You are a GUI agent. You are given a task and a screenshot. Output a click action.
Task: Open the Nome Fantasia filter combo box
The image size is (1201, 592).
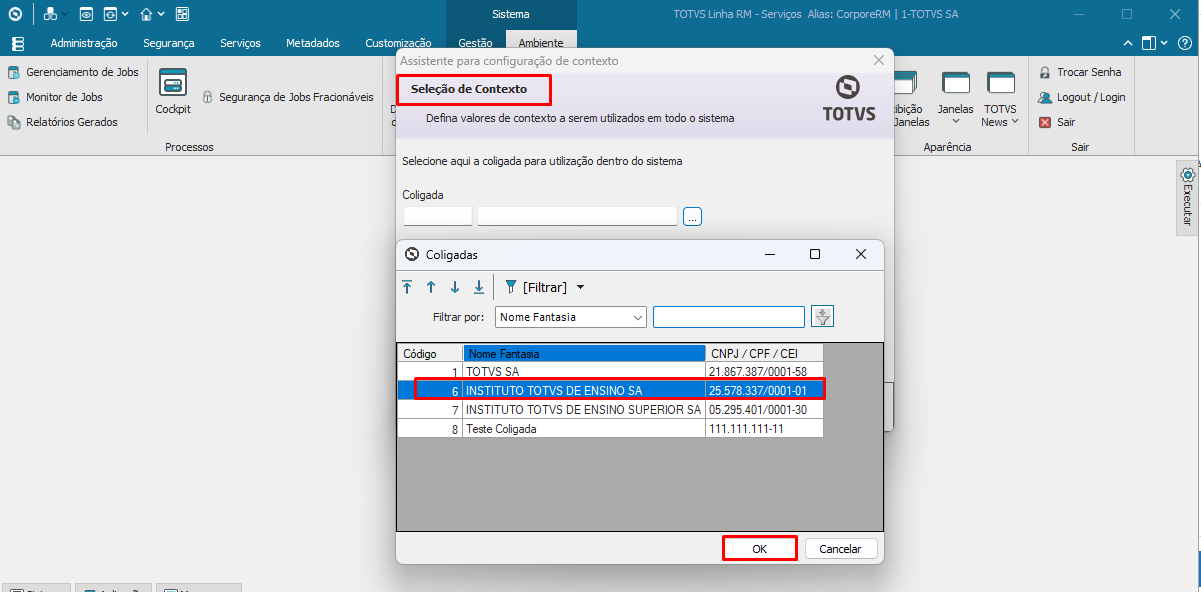coord(571,317)
